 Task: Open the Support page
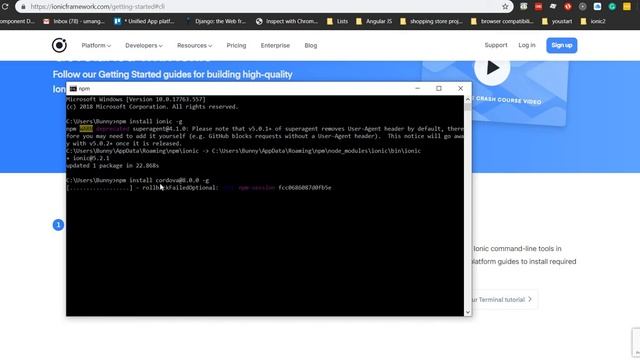[x=496, y=45]
